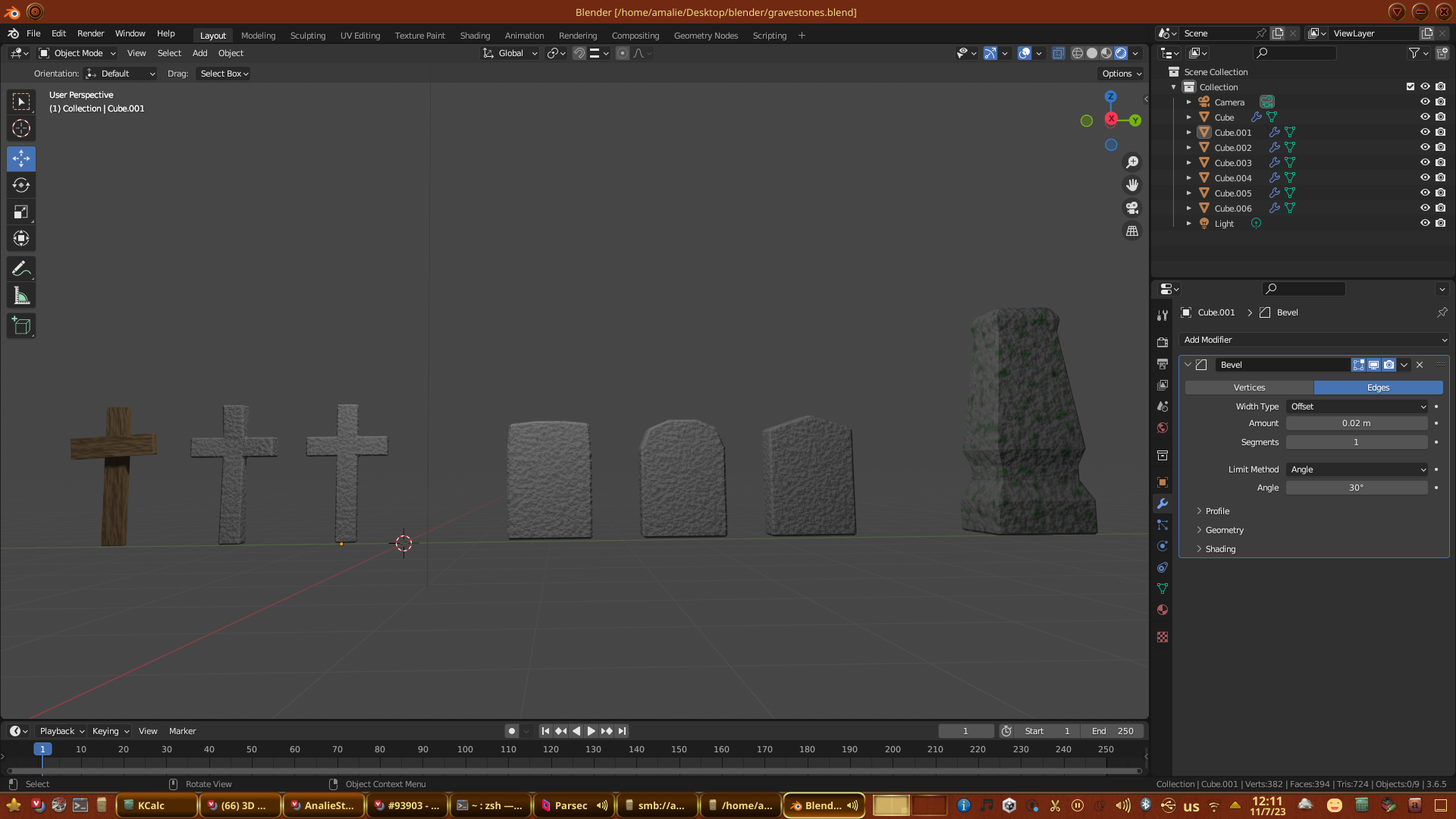Screen dimensions: 1456x819
Task: Select the Rotate tool
Action: pyautogui.click(x=21, y=185)
